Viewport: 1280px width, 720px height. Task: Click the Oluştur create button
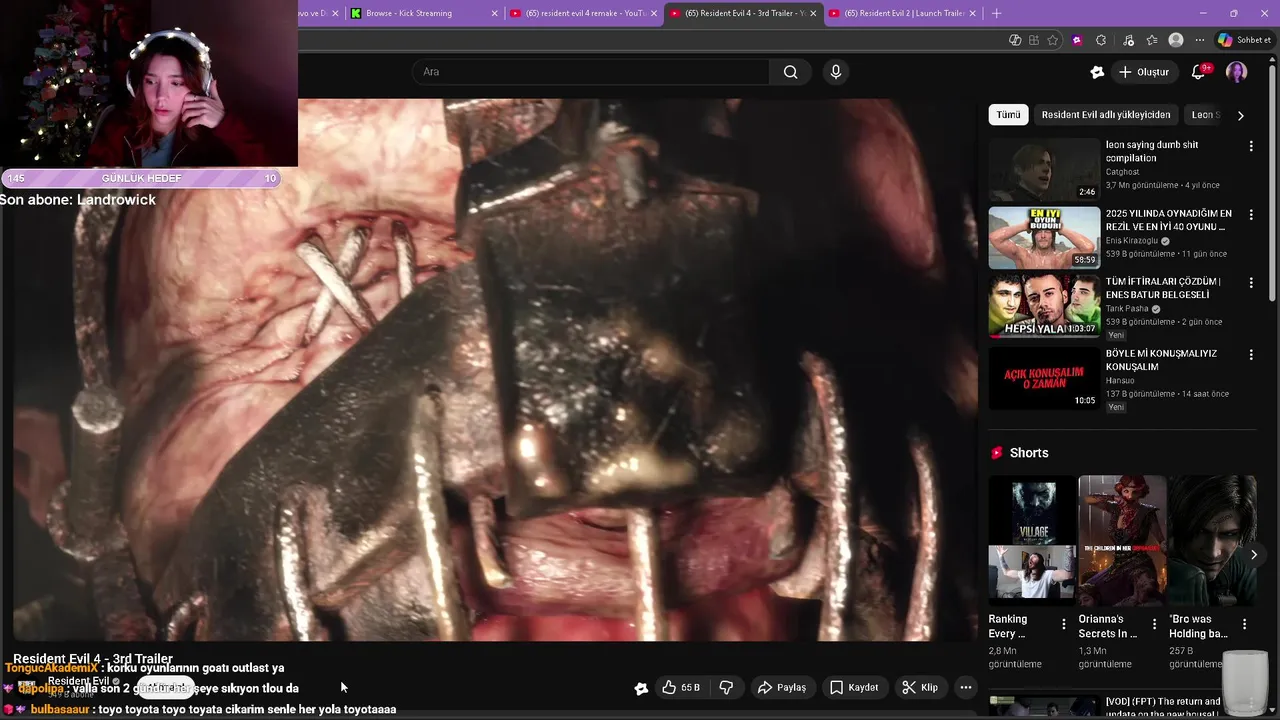[x=1143, y=72]
